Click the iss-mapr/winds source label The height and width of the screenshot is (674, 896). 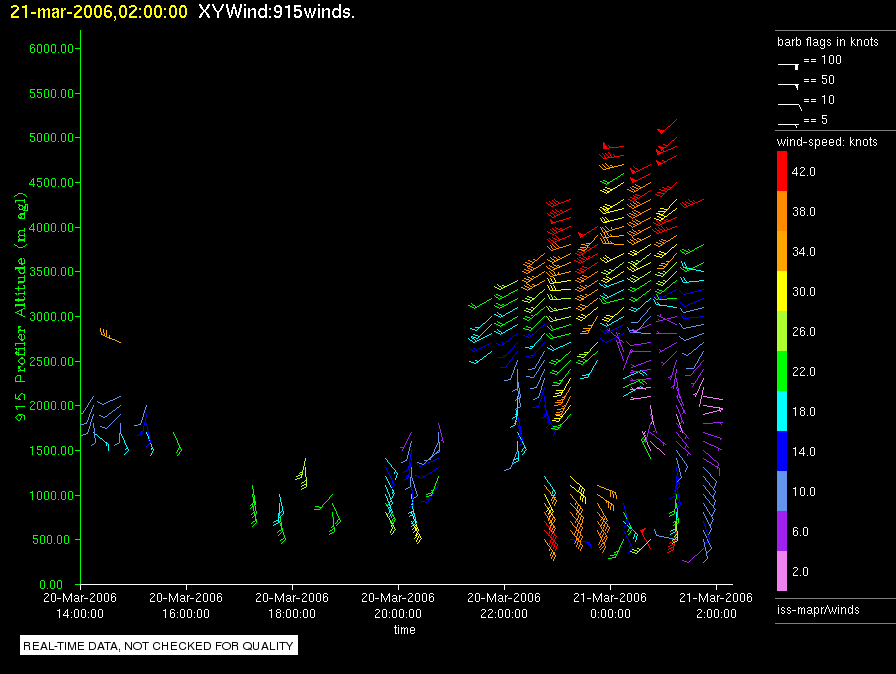[818, 609]
